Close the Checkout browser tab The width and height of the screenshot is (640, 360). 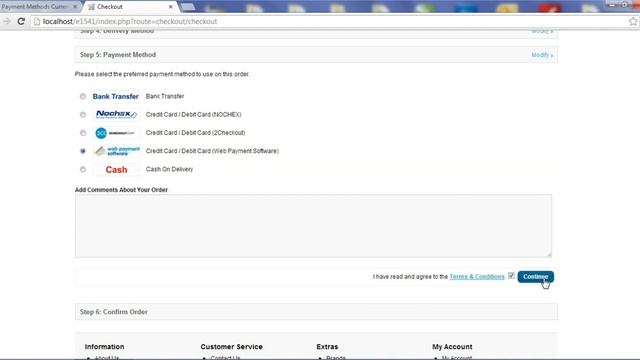tap(171, 7)
